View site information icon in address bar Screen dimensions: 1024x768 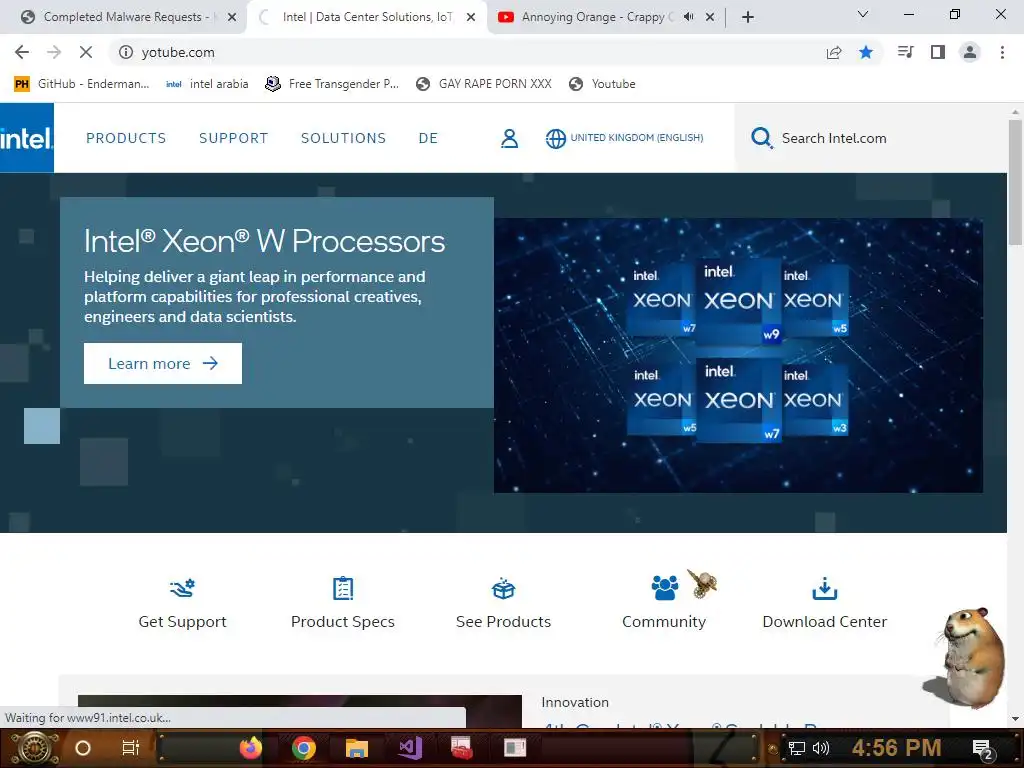coord(126,52)
